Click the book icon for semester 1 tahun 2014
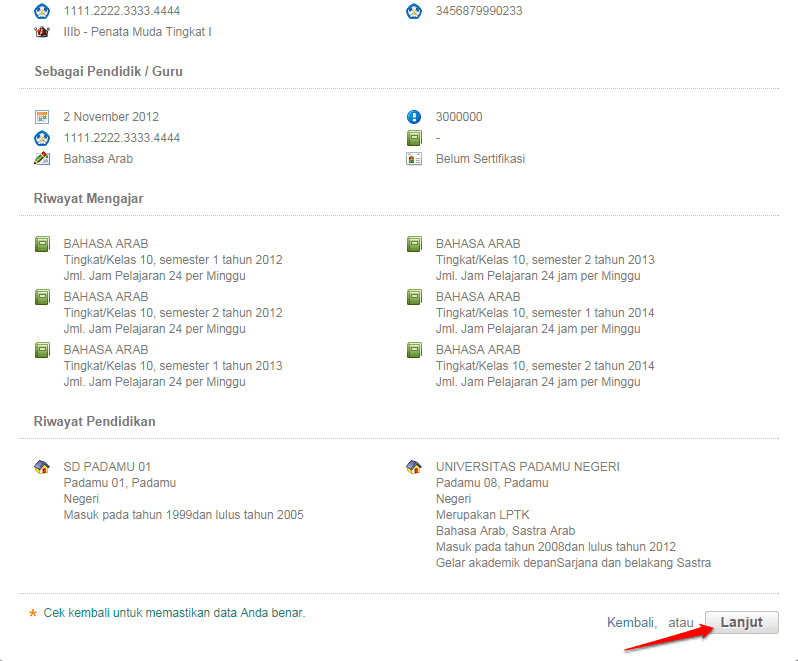The height and width of the screenshot is (661, 798). pyautogui.click(x=414, y=297)
